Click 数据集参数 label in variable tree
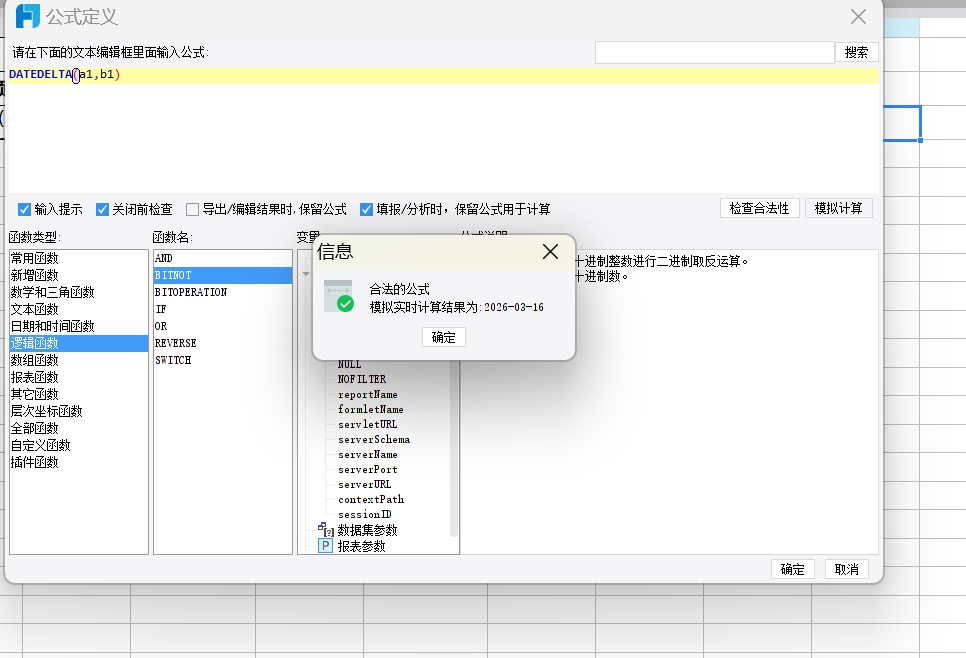The width and height of the screenshot is (966, 658). point(367,530)
